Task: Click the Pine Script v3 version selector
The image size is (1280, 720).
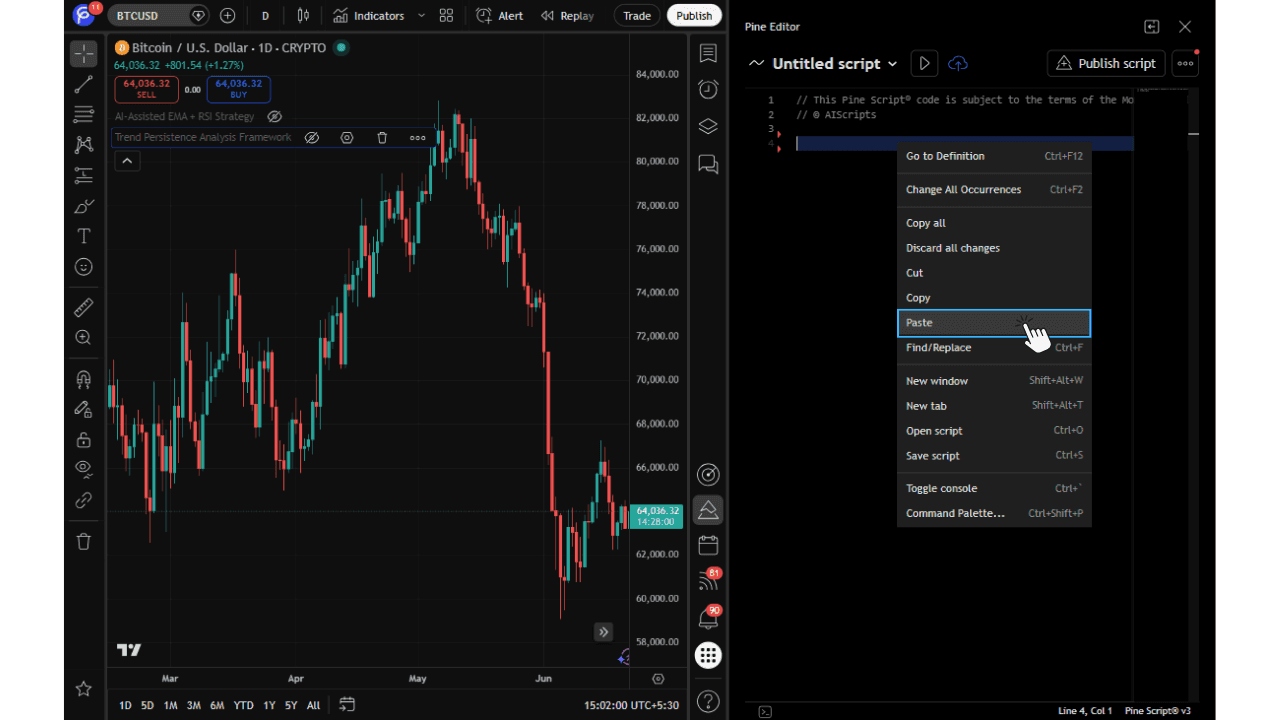Action: pyautogui.click(x=1158, y=711)
